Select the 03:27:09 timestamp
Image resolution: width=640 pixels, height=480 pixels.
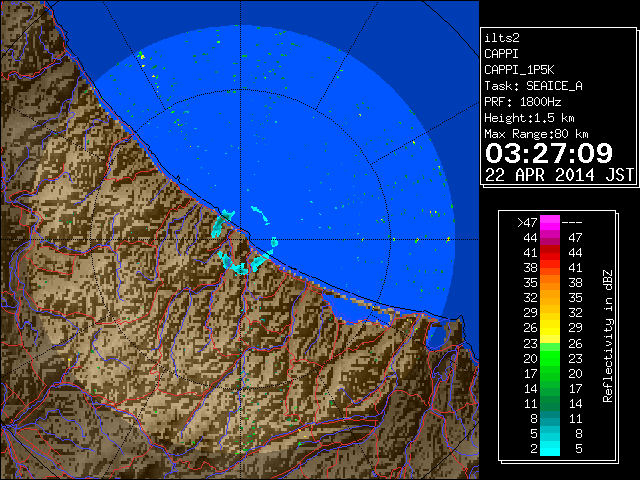tap(549, 153)
